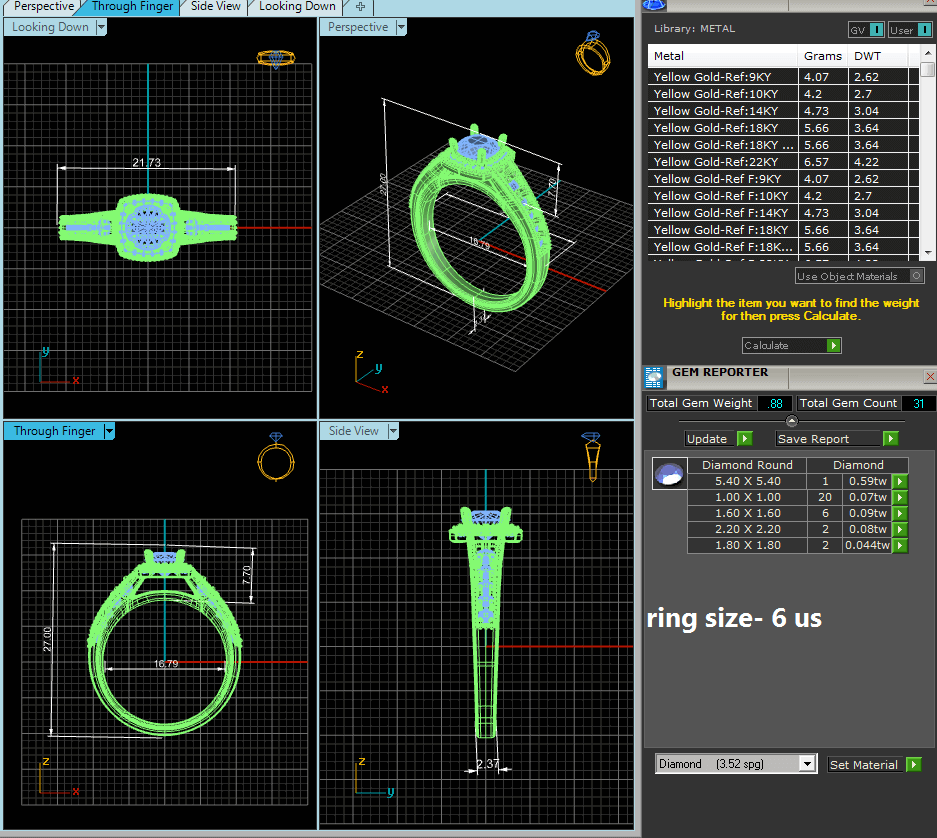The height and width of the screenshot is (838, 937).
Task: Toggle the User library switch
Action: coord(924,30)
